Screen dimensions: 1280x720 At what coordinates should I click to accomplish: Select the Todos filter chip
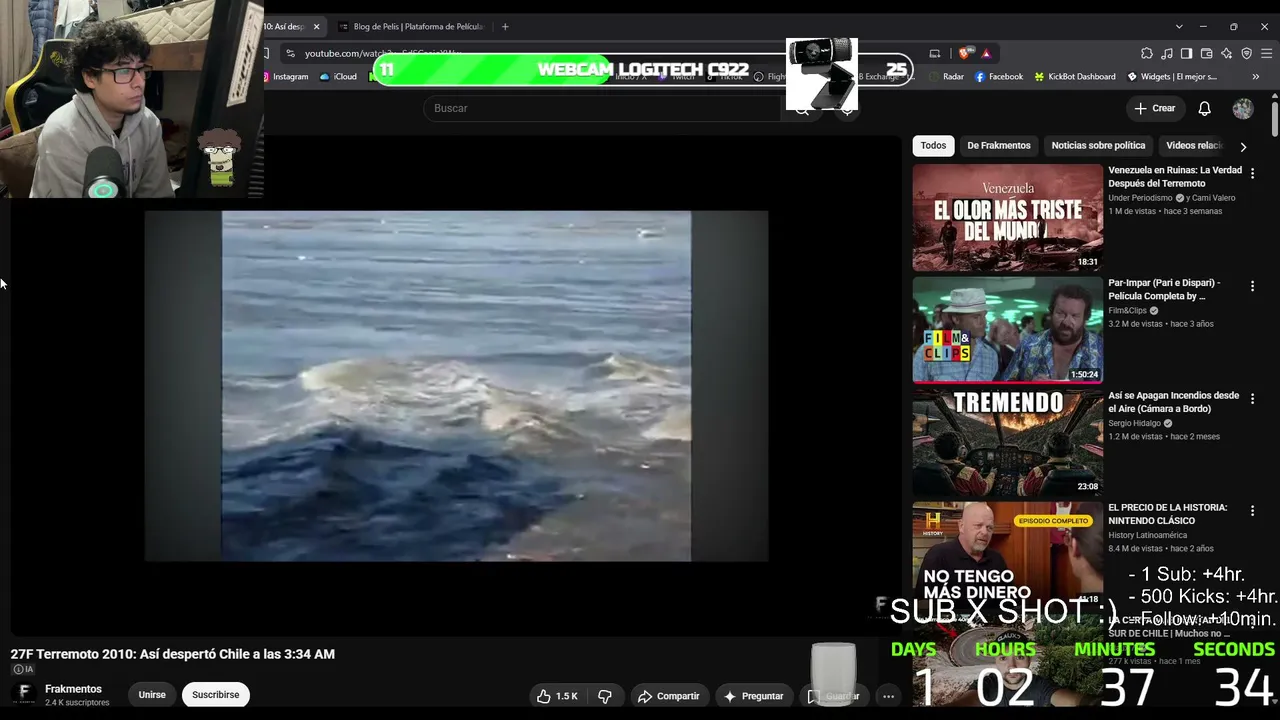933,146
